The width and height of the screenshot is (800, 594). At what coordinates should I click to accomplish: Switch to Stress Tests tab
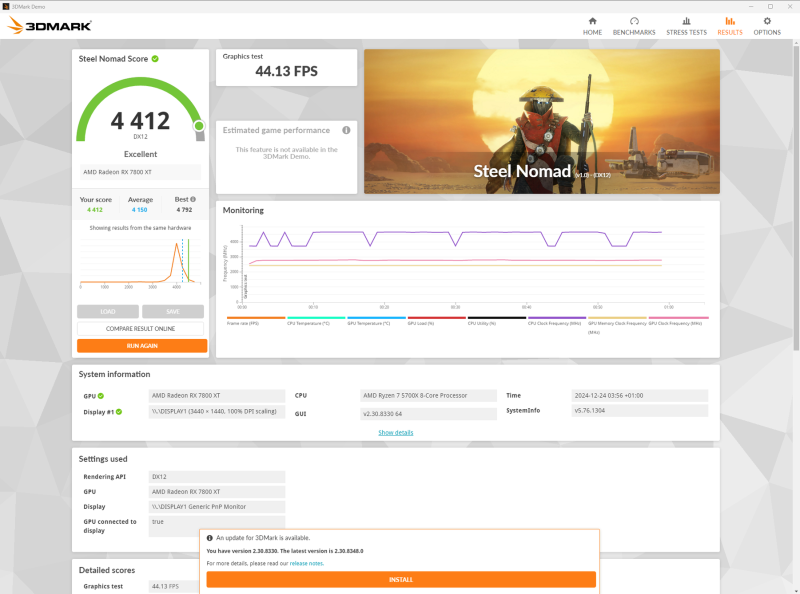(x=686, y=26)
